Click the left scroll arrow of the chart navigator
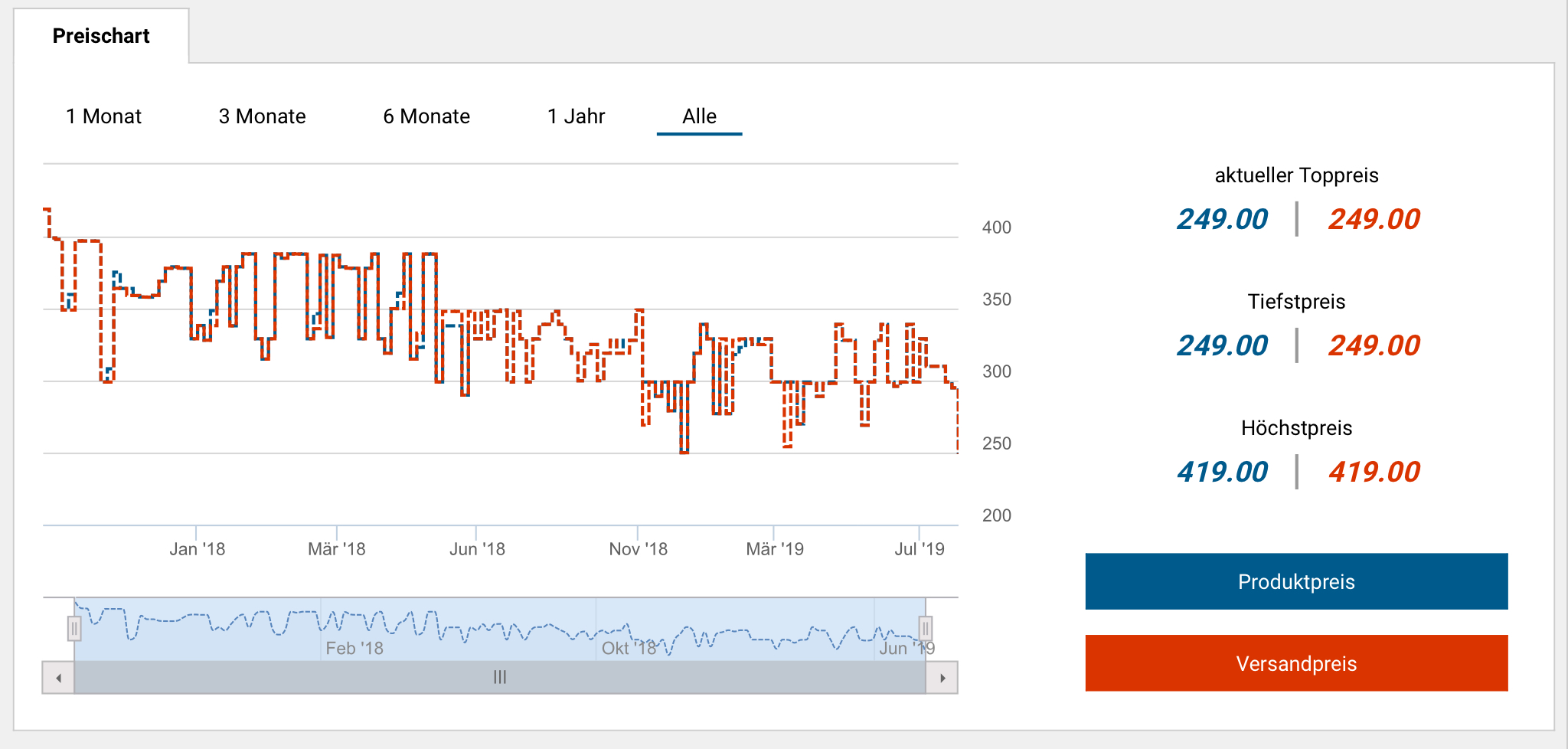This screenshot has height=749, width=1568. coord(58,678)
